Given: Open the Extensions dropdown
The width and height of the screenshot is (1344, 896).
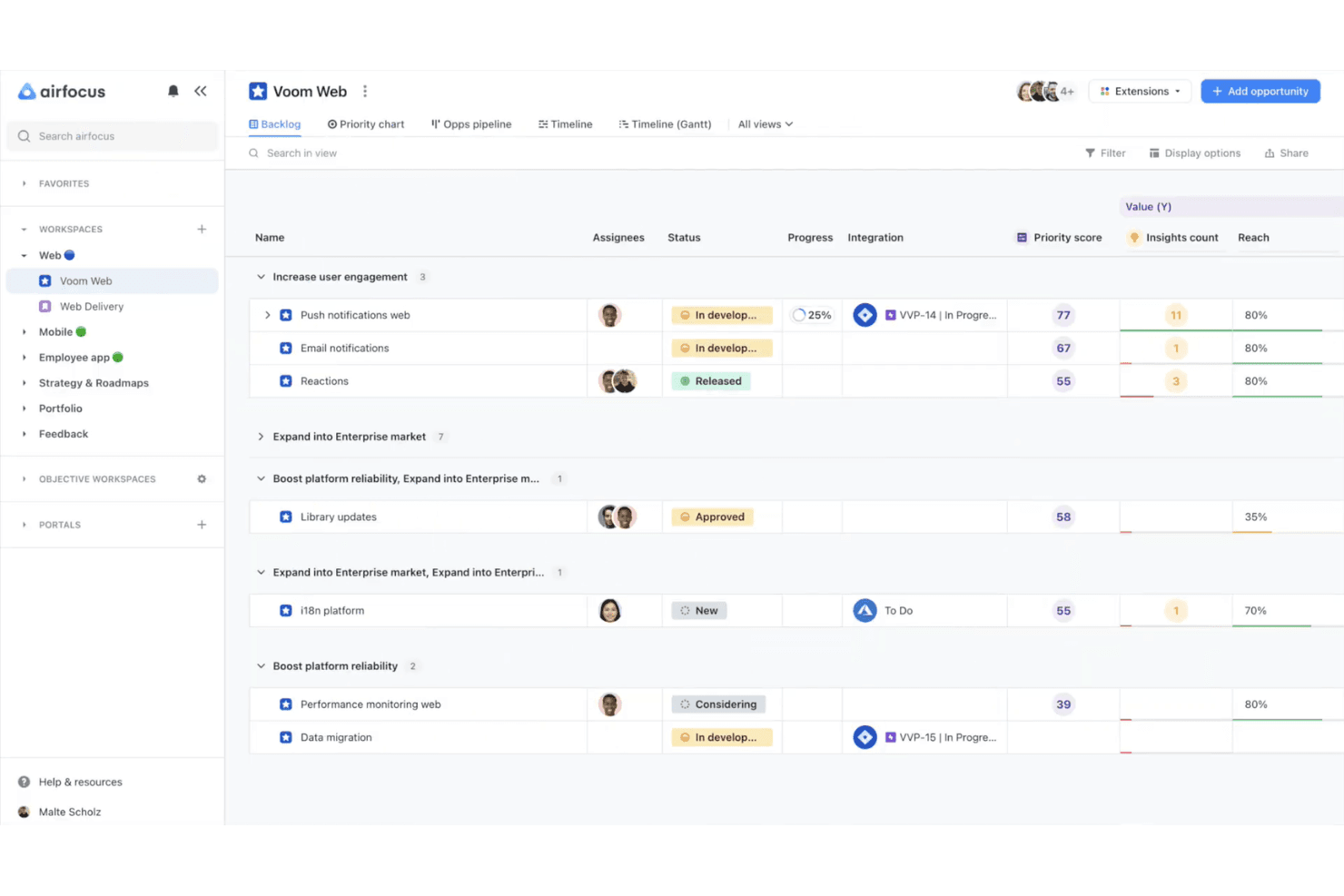Looking at the screenshot, I should pyautogui.click(x=1140, y=91).
